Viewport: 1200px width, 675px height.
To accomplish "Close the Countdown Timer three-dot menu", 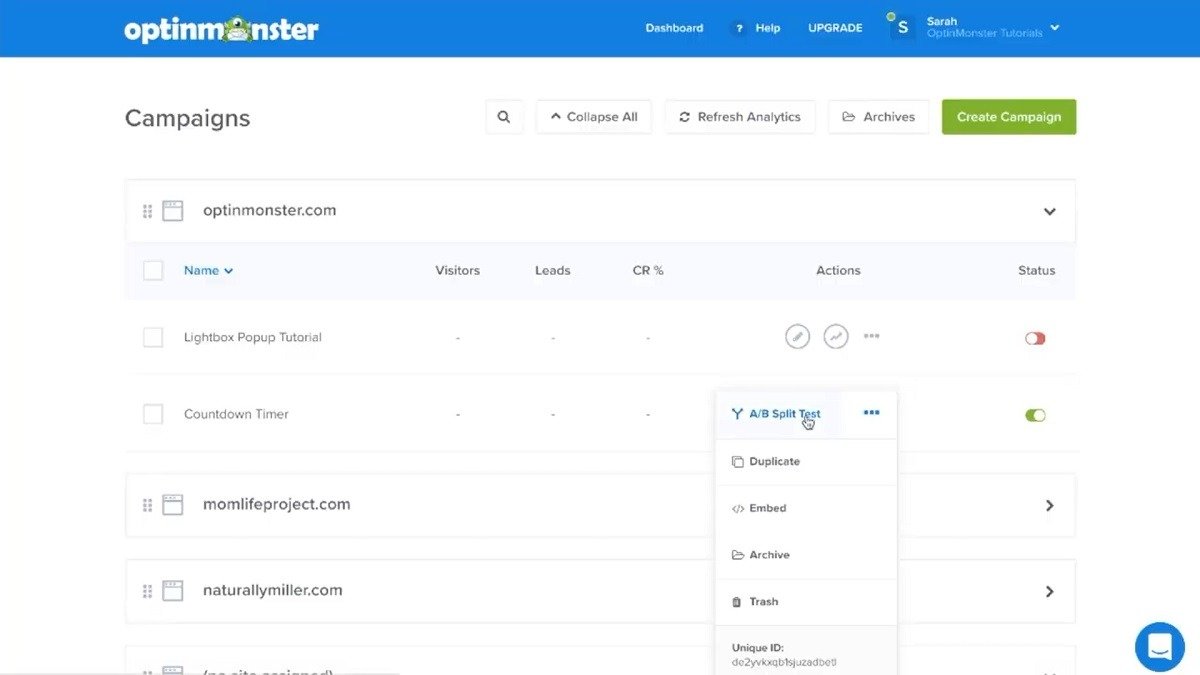I will [x=871, y=413].
